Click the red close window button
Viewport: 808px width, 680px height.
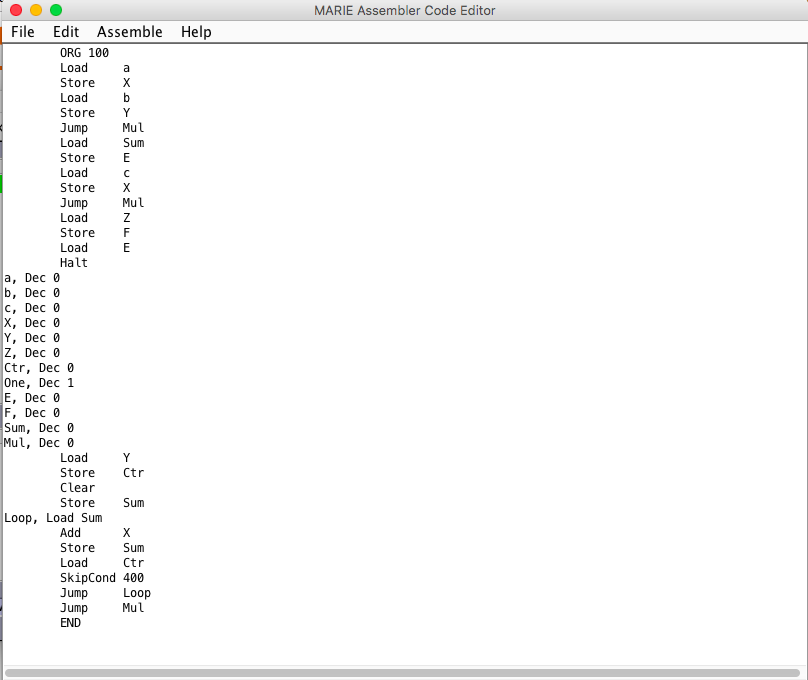click(x=14, y=11)
